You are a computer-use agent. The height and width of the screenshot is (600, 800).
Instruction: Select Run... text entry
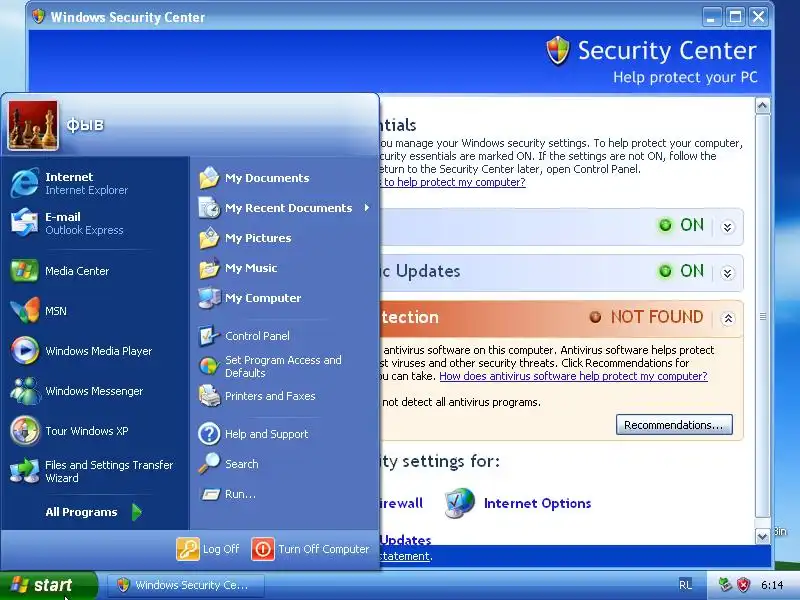tap(241, 494)
